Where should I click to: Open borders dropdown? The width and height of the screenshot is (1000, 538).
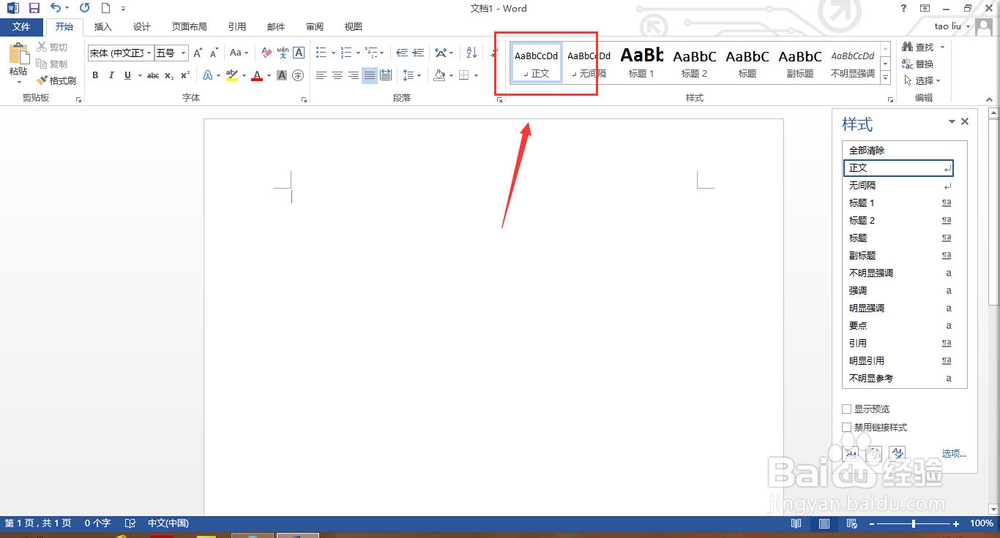tap(476, 75)
